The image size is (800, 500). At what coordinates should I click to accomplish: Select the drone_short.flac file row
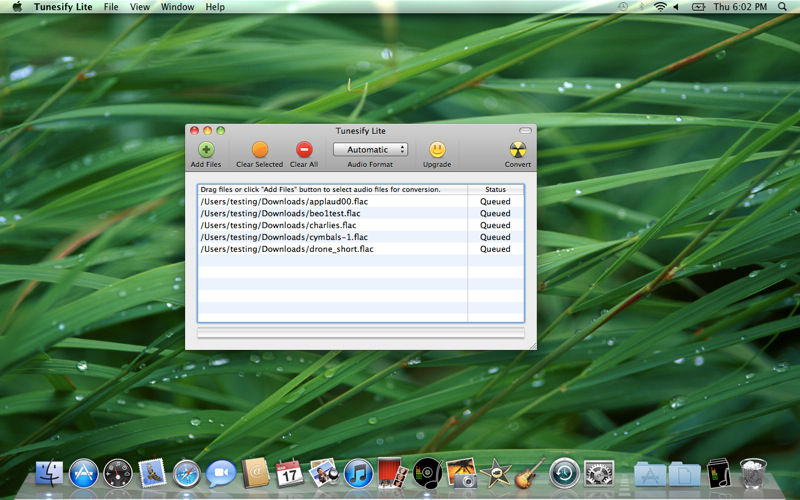[x=361, y=249]
